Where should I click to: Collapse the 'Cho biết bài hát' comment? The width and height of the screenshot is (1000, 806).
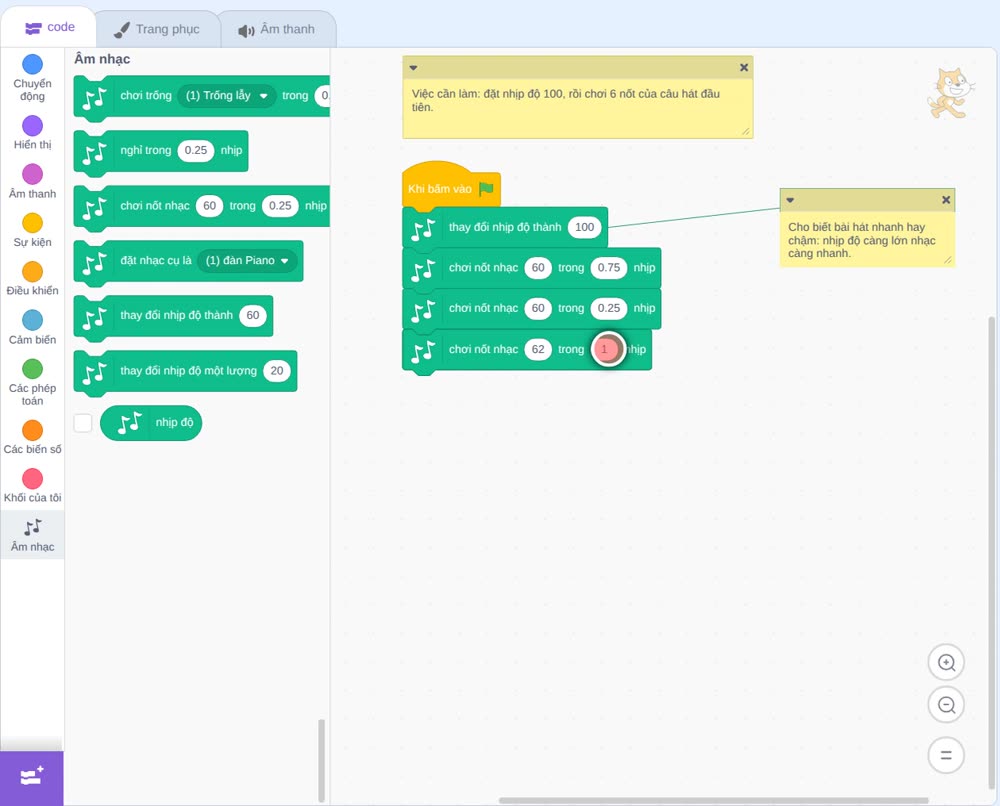click(x=790, y=200)
